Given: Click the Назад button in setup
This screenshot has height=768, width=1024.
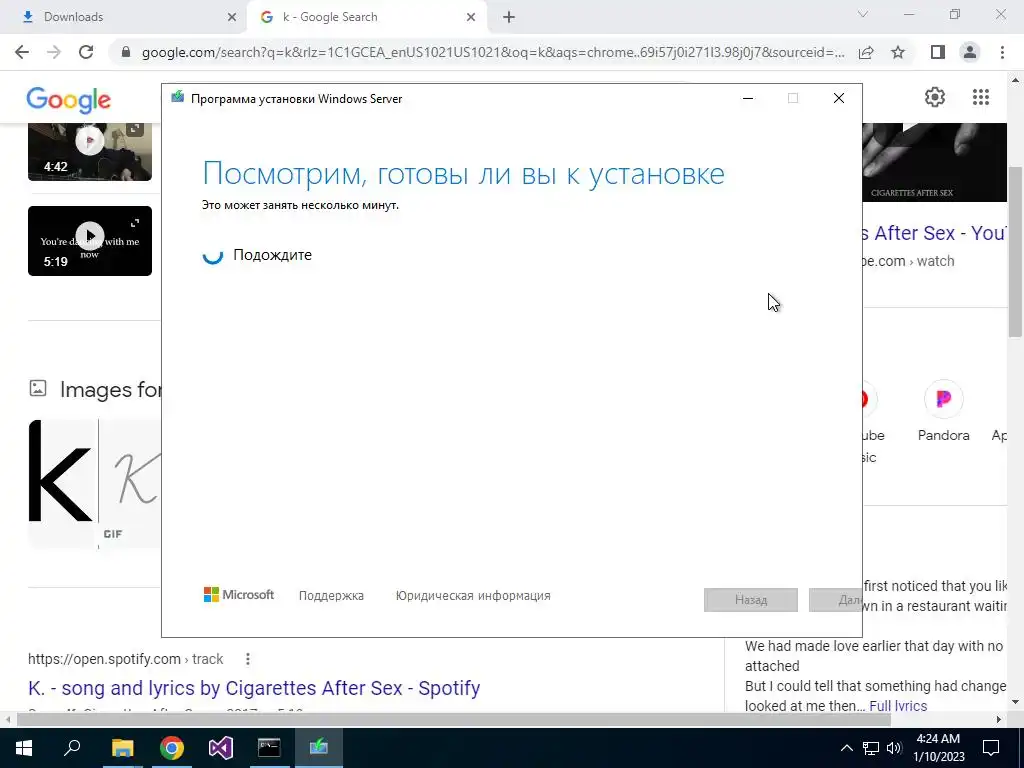Looking at the screenshot, I should [750, 600].
